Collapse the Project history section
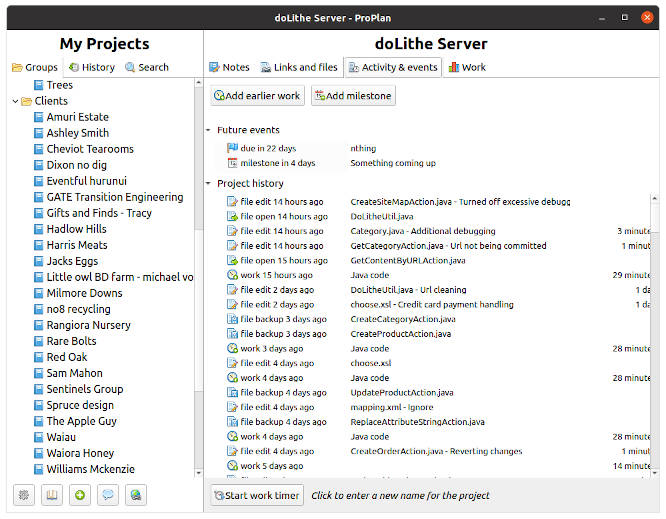 click(209, 183)
